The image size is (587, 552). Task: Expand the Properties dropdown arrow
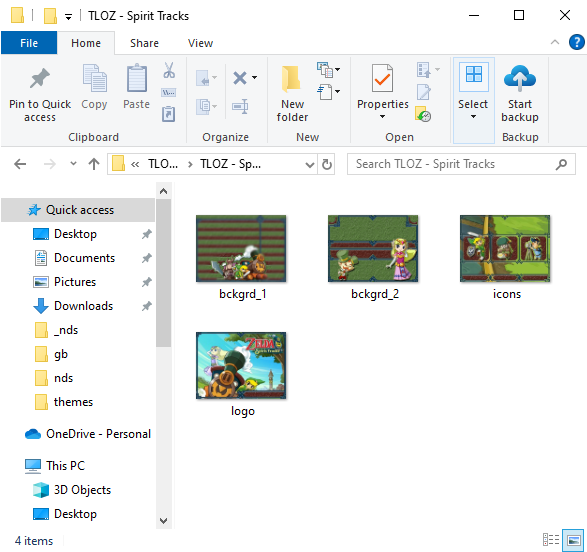click(x=382, y=117)
